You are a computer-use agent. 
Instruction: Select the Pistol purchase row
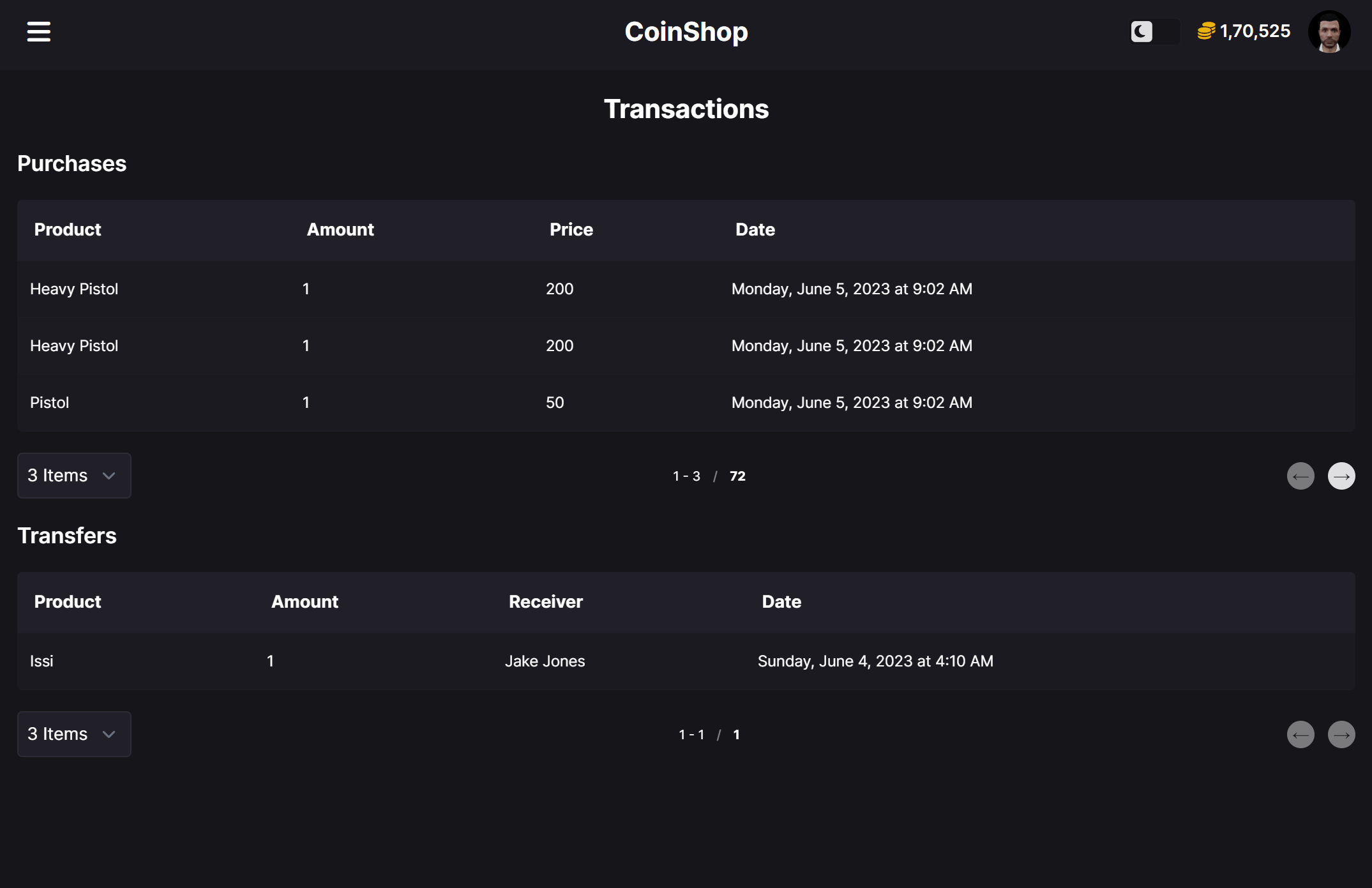point(686,403)
